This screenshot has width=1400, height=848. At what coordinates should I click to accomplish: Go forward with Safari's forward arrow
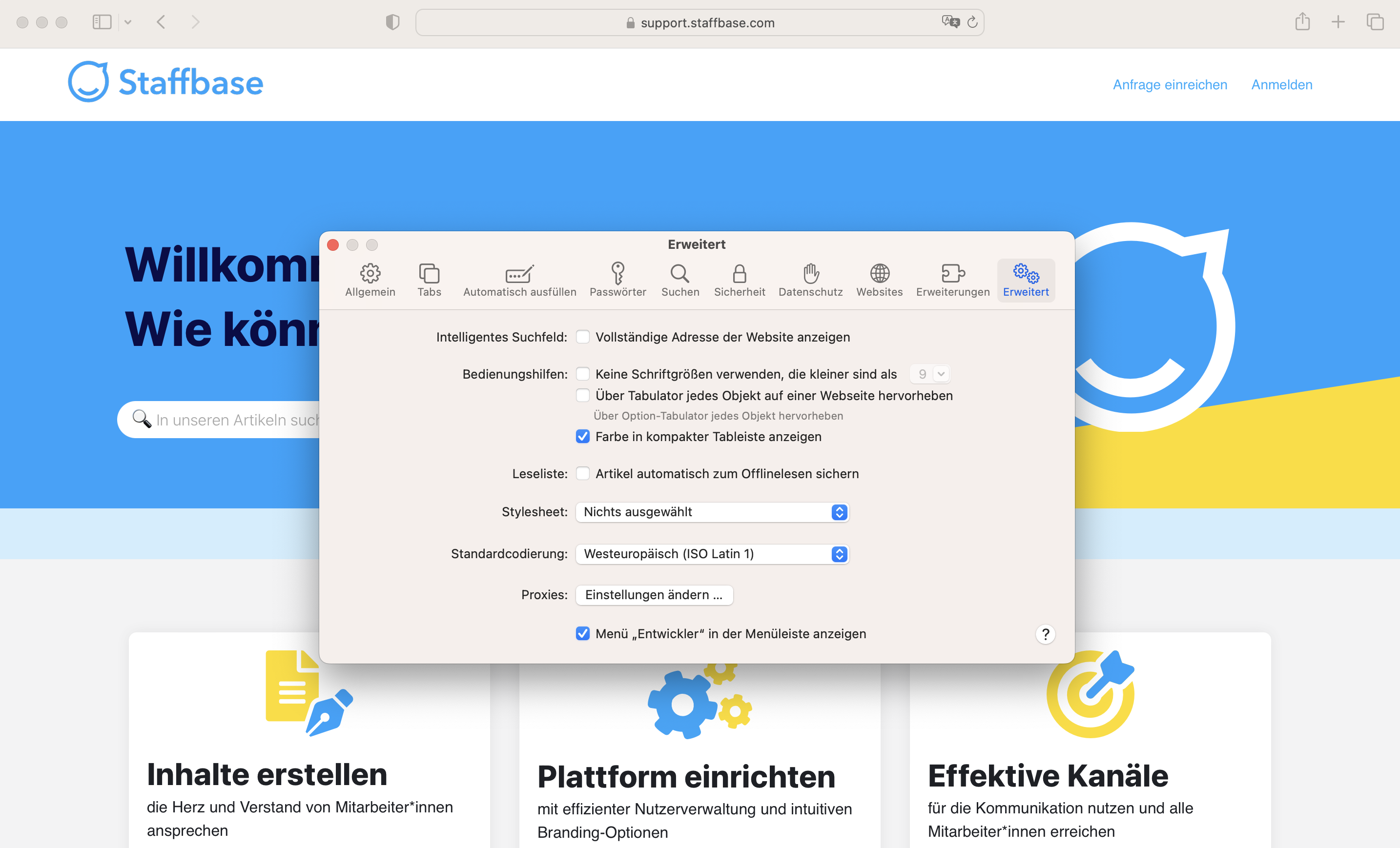pyautogui.click(x=195, y=22)
